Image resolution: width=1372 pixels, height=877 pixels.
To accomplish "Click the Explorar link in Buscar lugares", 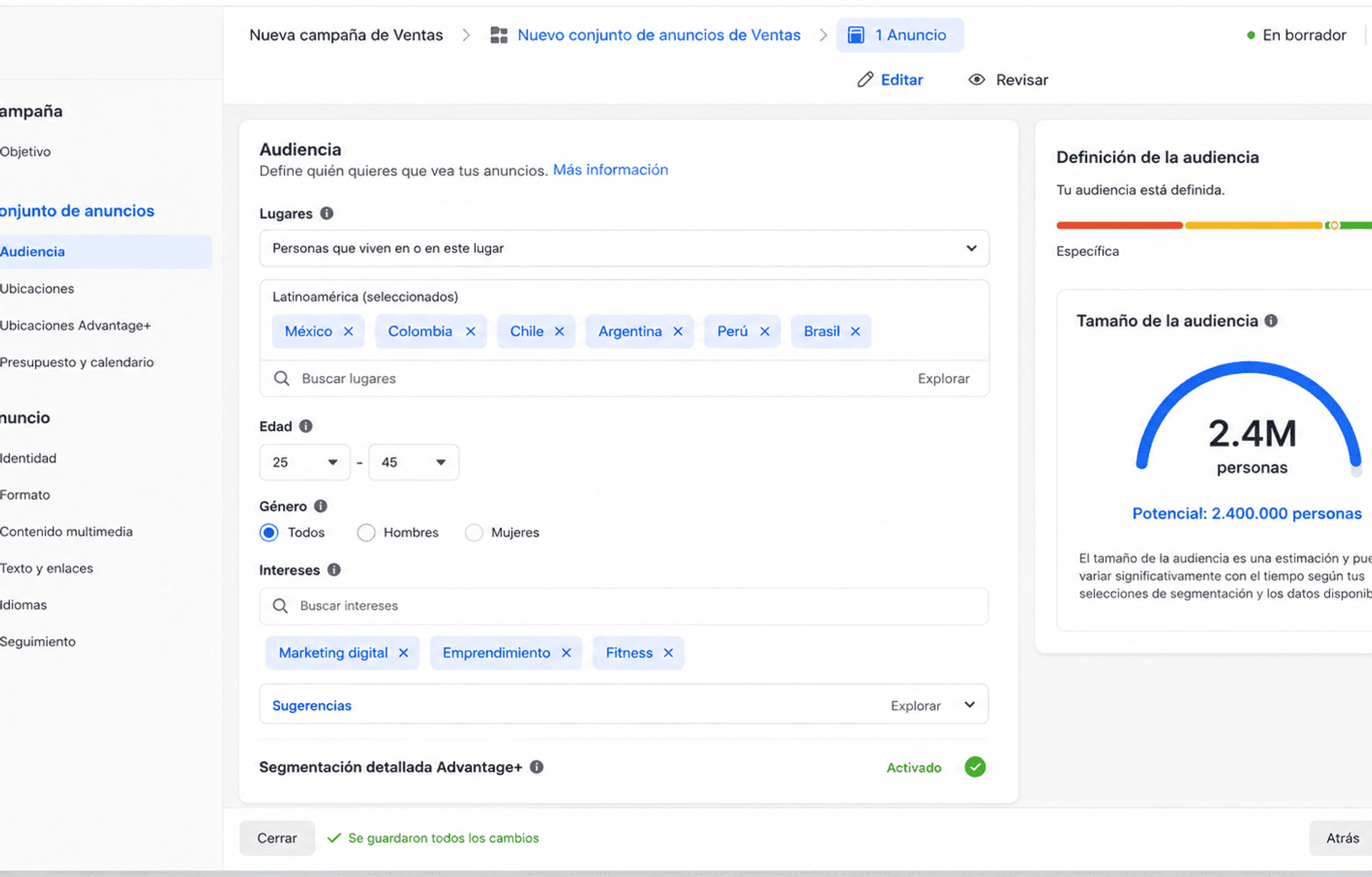I will tap(943, 379).
